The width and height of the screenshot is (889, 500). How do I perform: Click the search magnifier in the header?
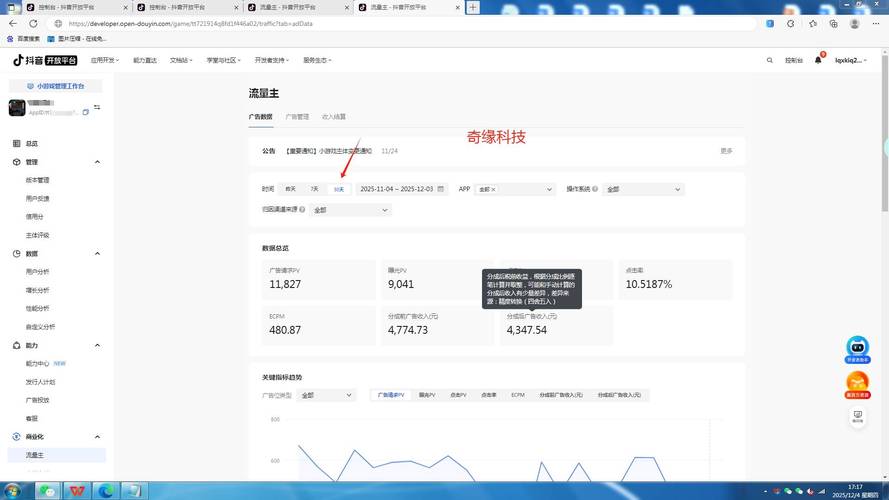(x=768, y=60)
